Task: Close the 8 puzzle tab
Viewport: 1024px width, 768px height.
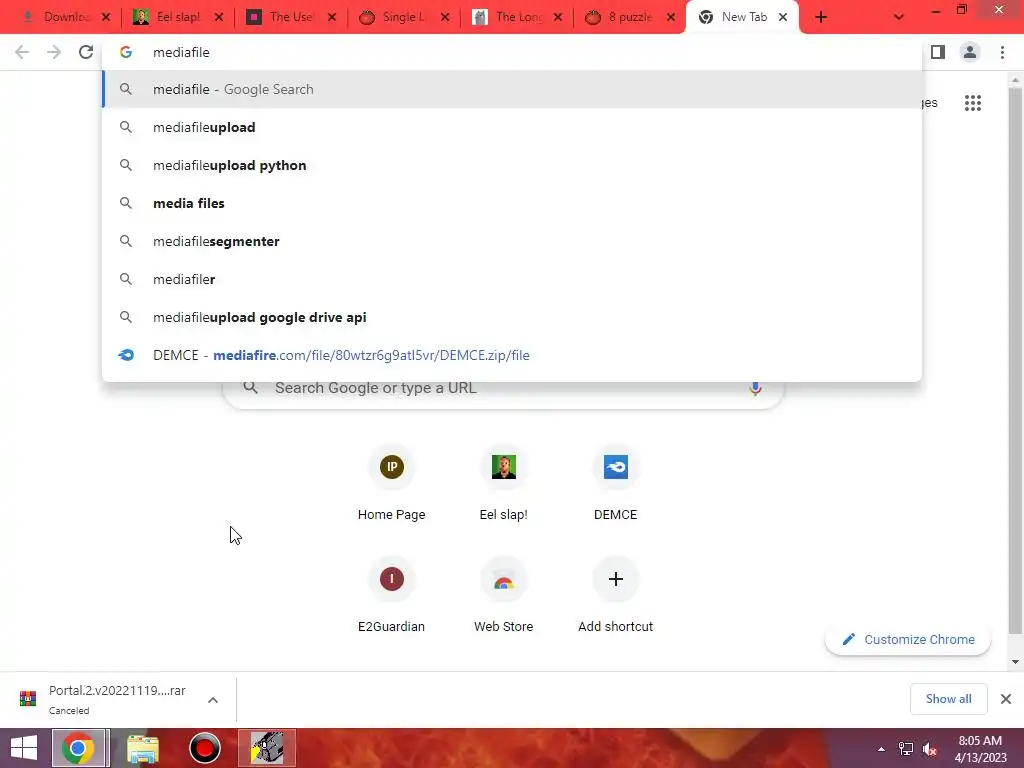Action: pos(671,17)
